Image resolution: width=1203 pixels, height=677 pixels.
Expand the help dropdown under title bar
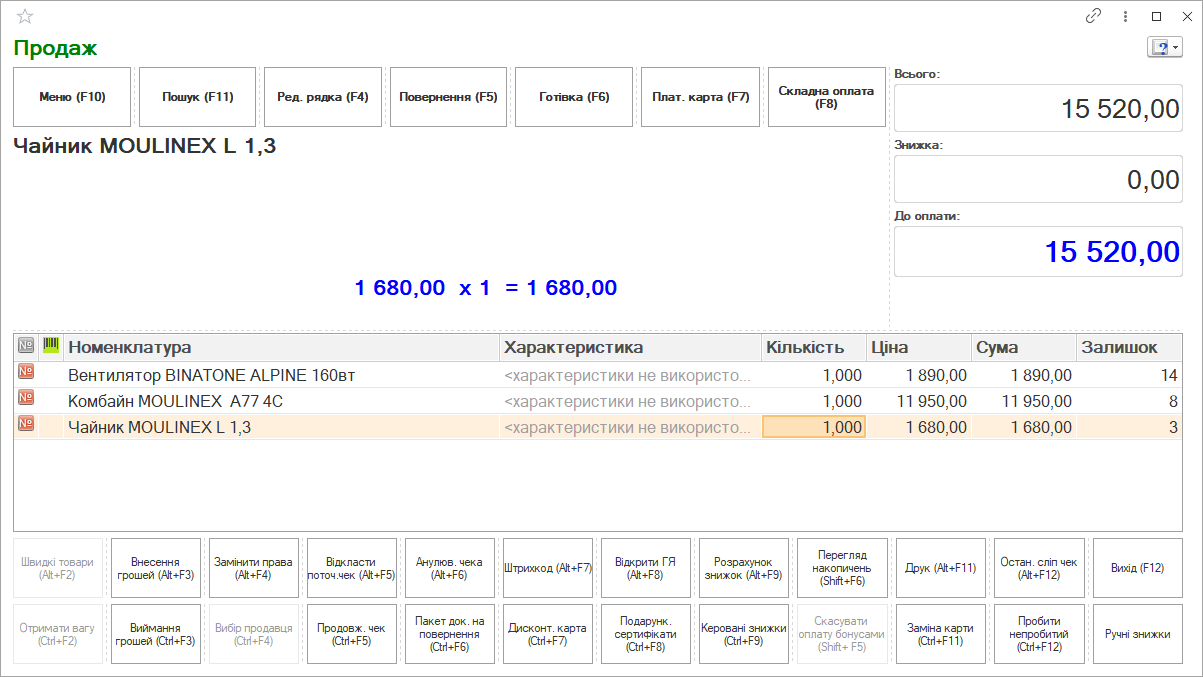pyautogui.click(x=1164, y=47)
